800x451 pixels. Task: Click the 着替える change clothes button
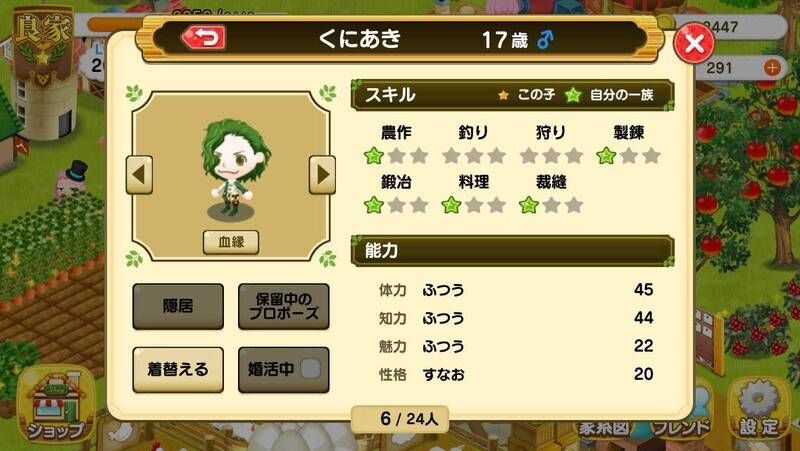[178, 369]
